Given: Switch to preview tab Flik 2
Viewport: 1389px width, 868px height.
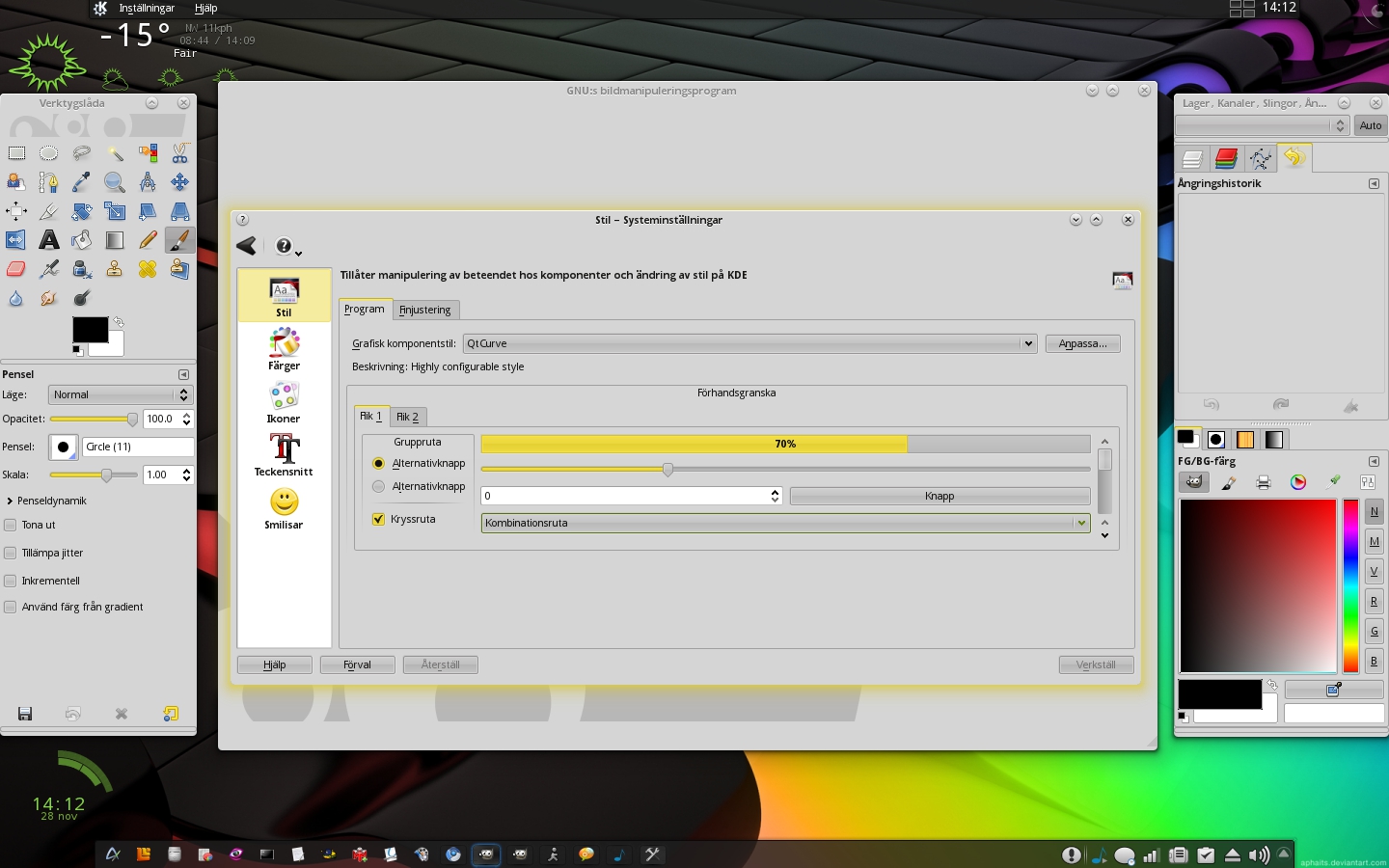Looking at the screenshot, I should (408, 417).
